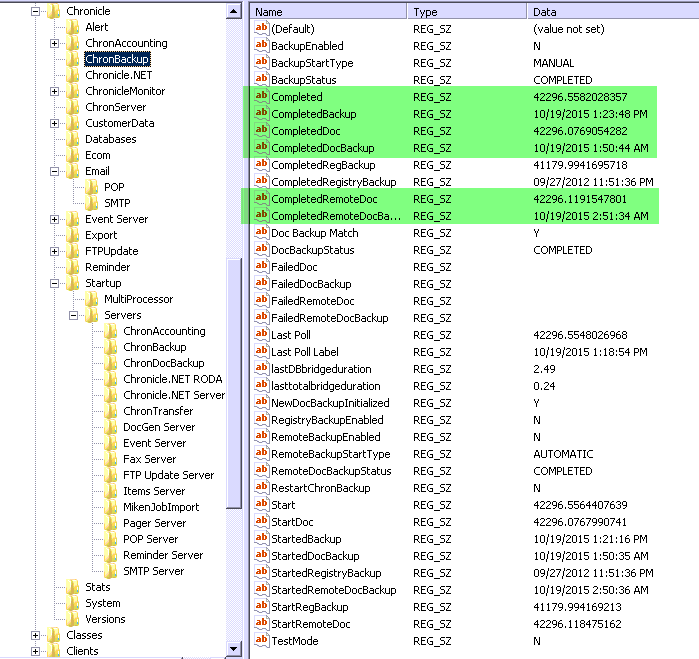The height and width of the screenshot is (659, 699).
Task: Click the DocGen Server folder icon
Action: [111, 427]
